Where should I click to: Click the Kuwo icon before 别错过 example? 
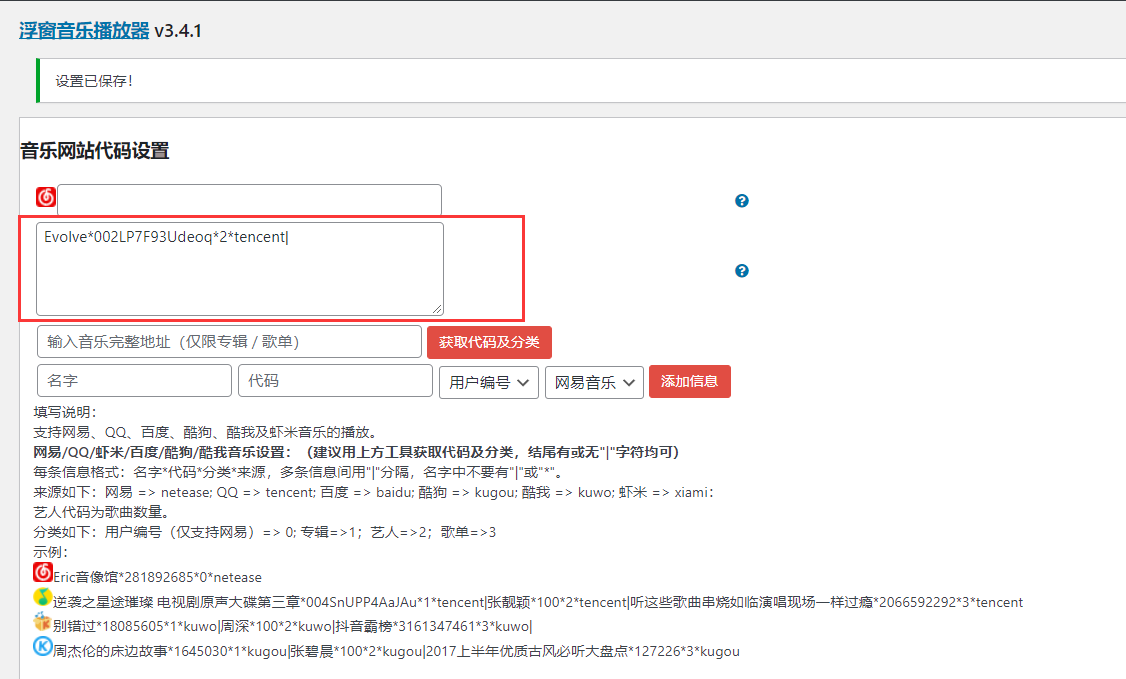pos(42,624)
